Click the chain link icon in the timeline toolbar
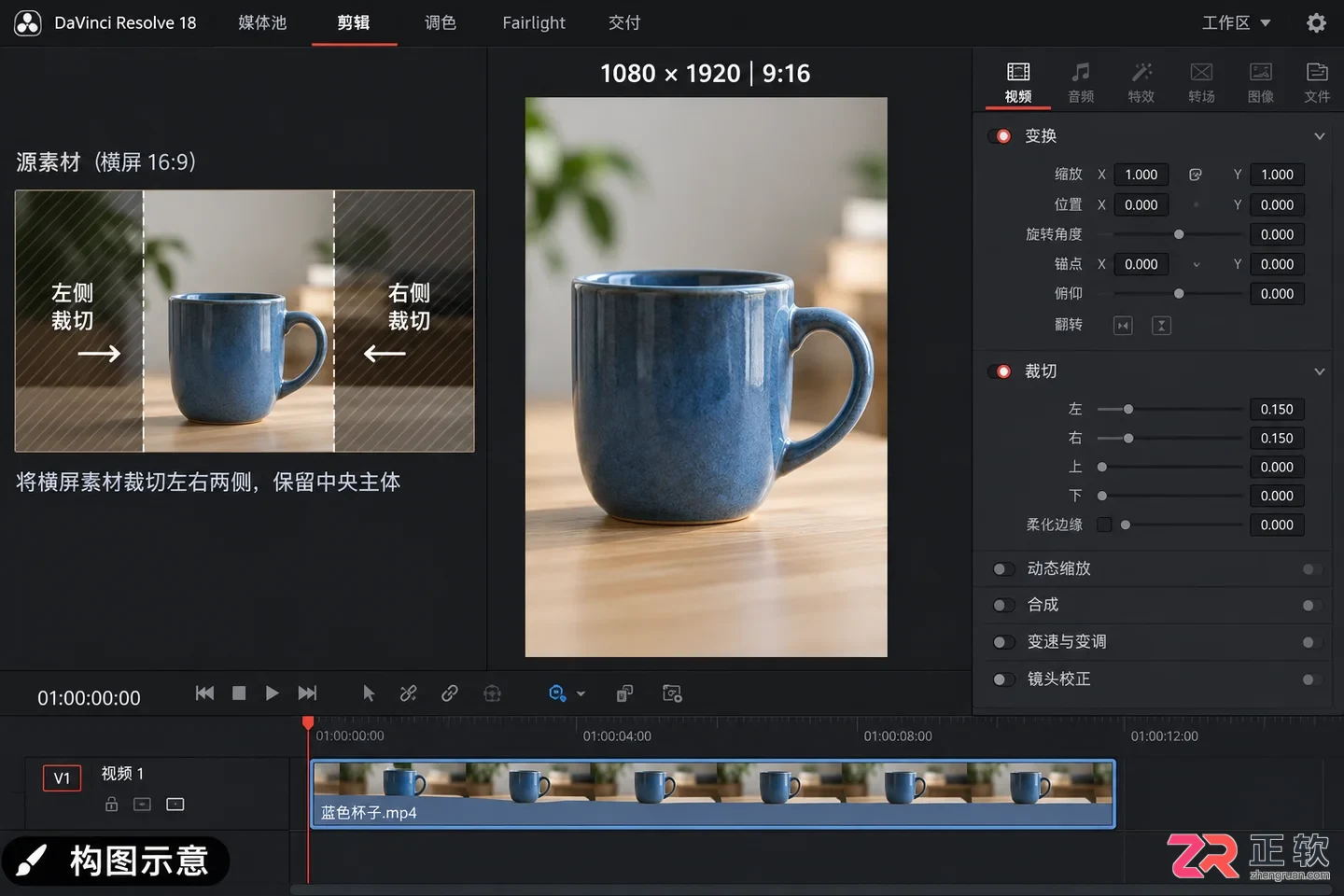Viewport: 1344px width, 896px height. tap(450, 693)
